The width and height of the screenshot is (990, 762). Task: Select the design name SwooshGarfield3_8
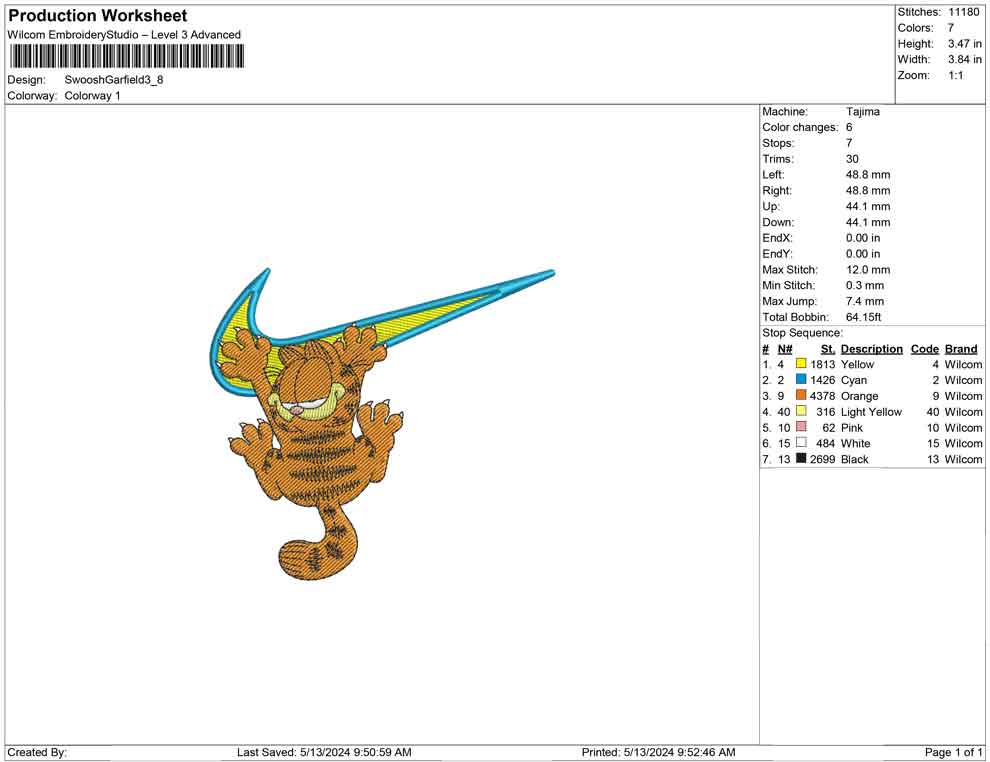pos(113,79)
